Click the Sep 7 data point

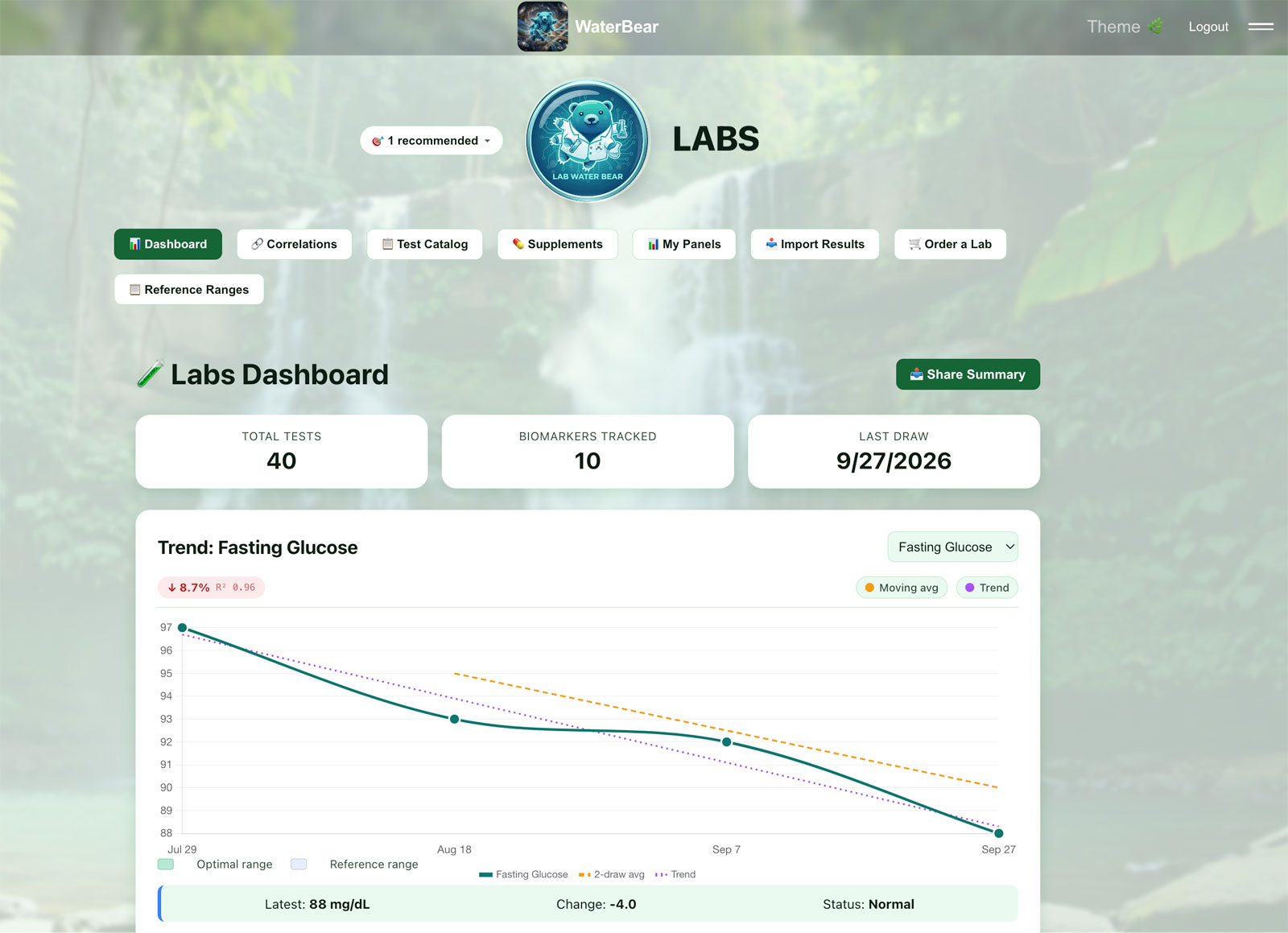coord(727,742)
